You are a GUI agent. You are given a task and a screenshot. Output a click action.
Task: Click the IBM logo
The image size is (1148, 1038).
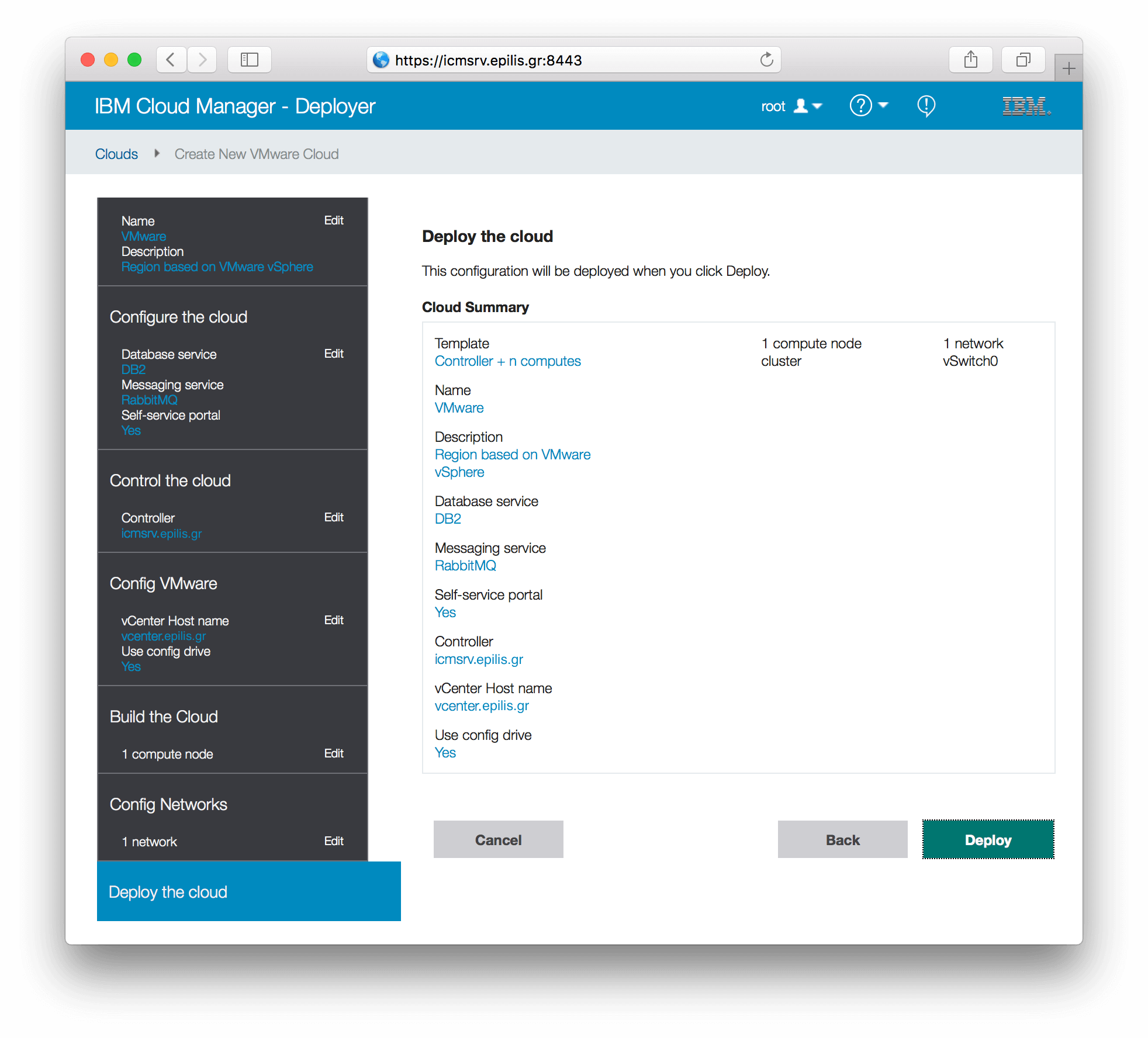tap(1026, 106)
